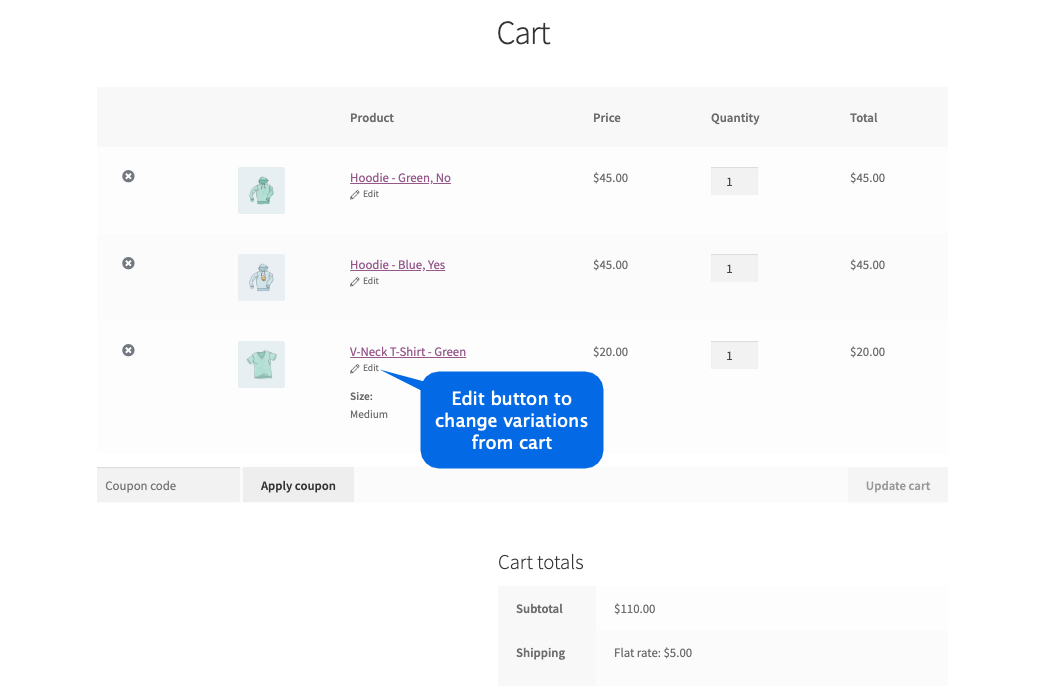Click quantity field for Hoodie - Blue

(734, 268)
